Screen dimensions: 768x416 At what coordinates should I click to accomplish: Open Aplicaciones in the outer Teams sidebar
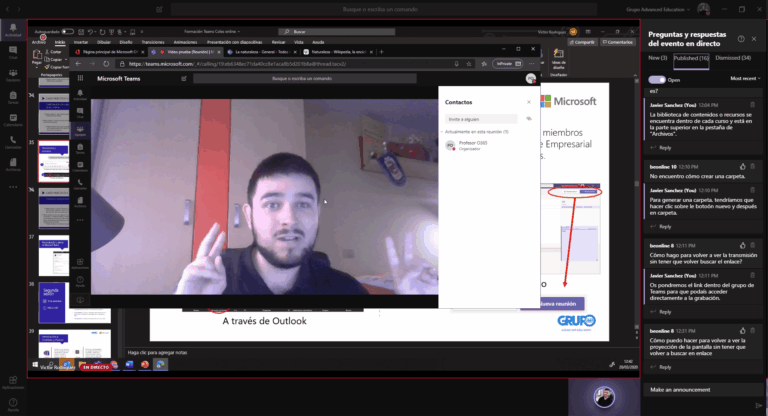[13, 383]
